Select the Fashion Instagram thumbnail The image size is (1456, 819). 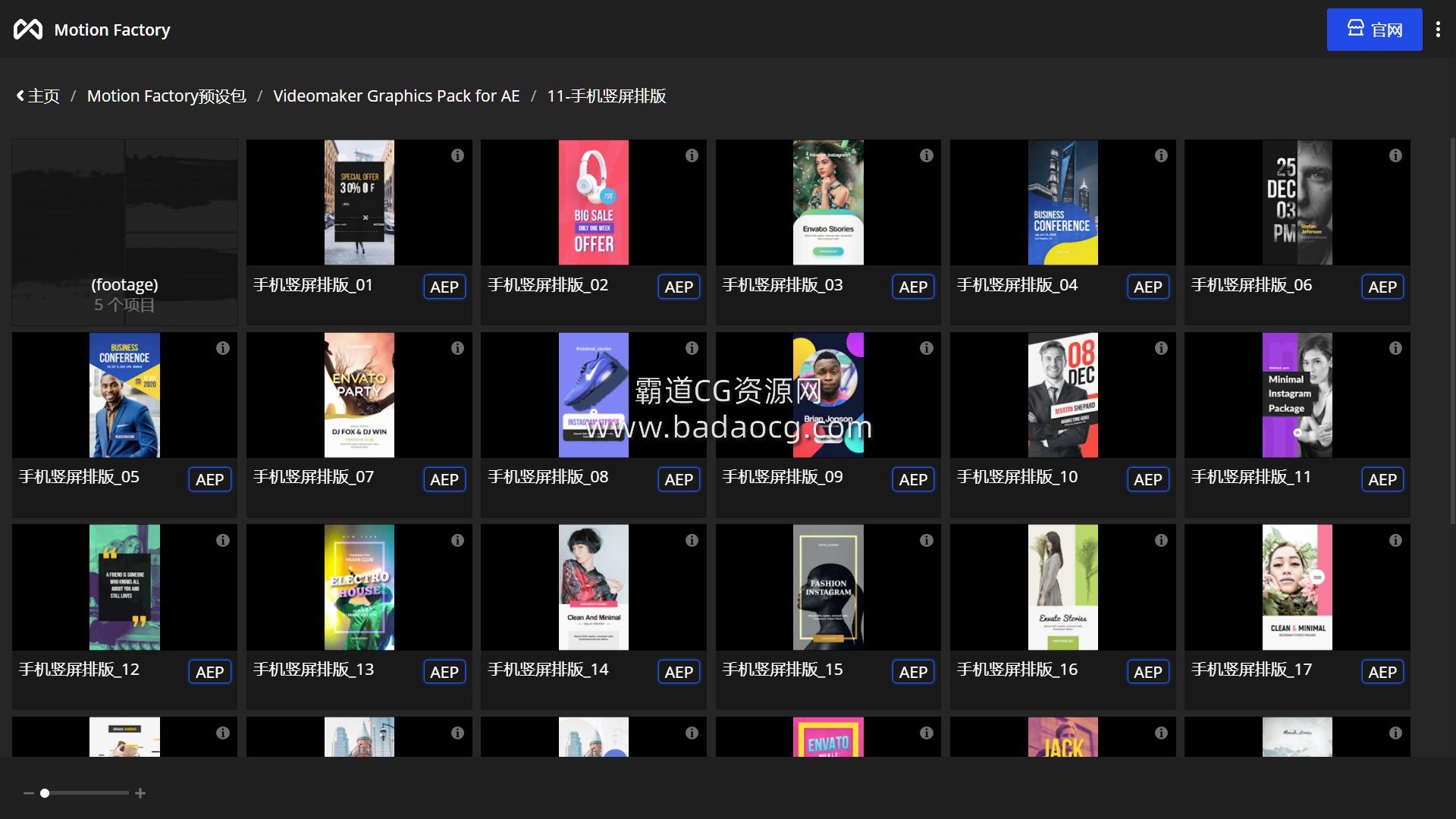pos(828,588)
